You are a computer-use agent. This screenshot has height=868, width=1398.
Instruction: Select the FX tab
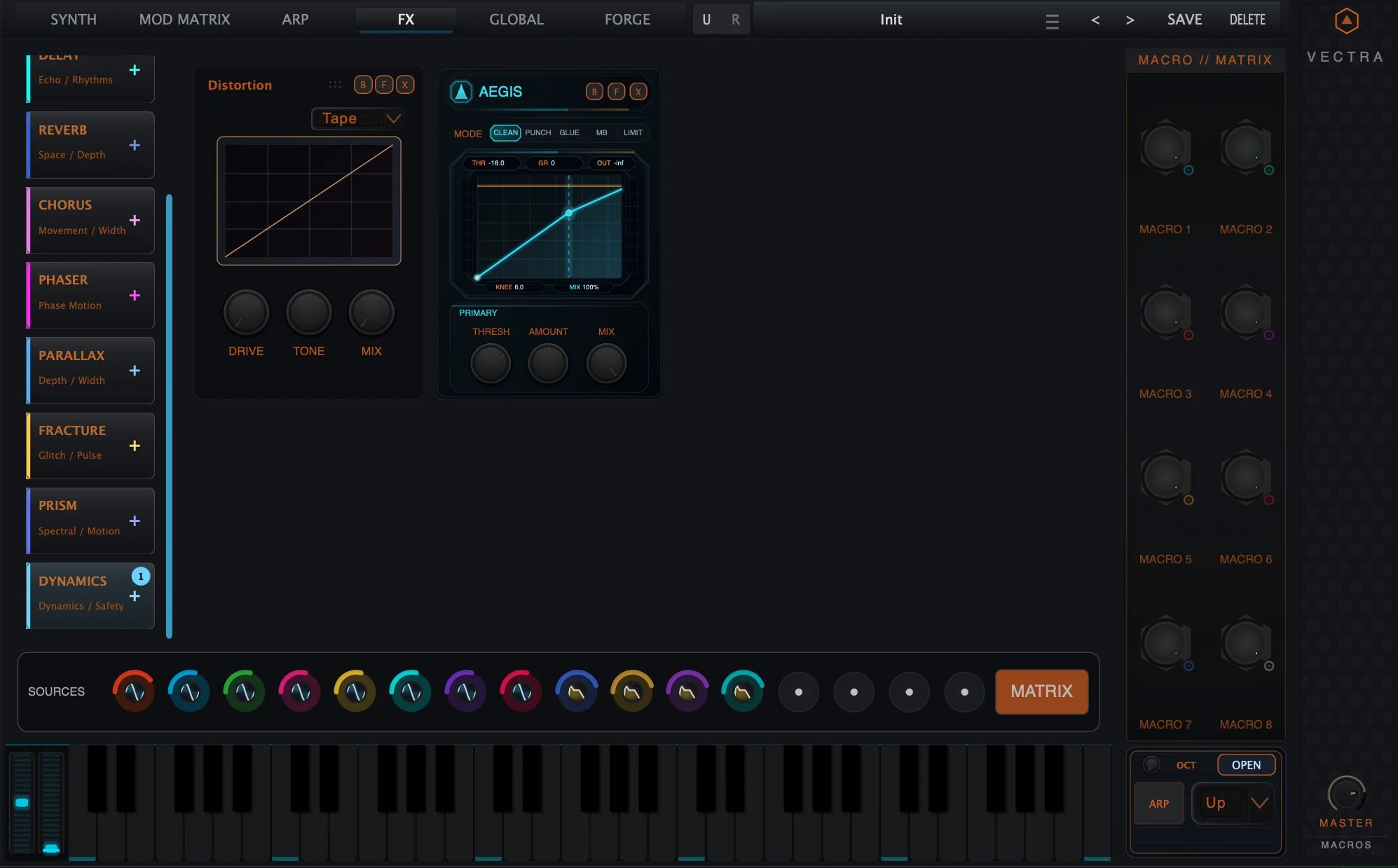[406, 20]
